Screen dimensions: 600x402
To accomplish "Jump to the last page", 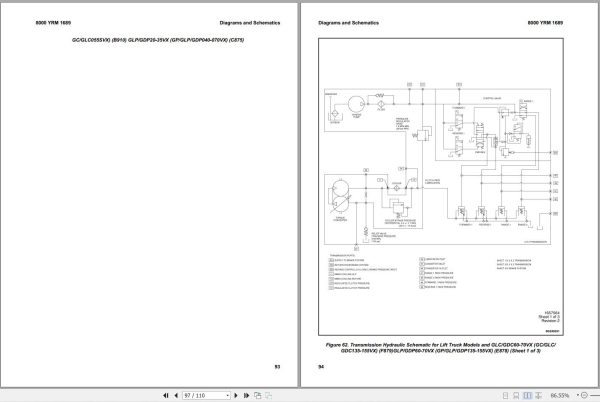I will 246,395.
